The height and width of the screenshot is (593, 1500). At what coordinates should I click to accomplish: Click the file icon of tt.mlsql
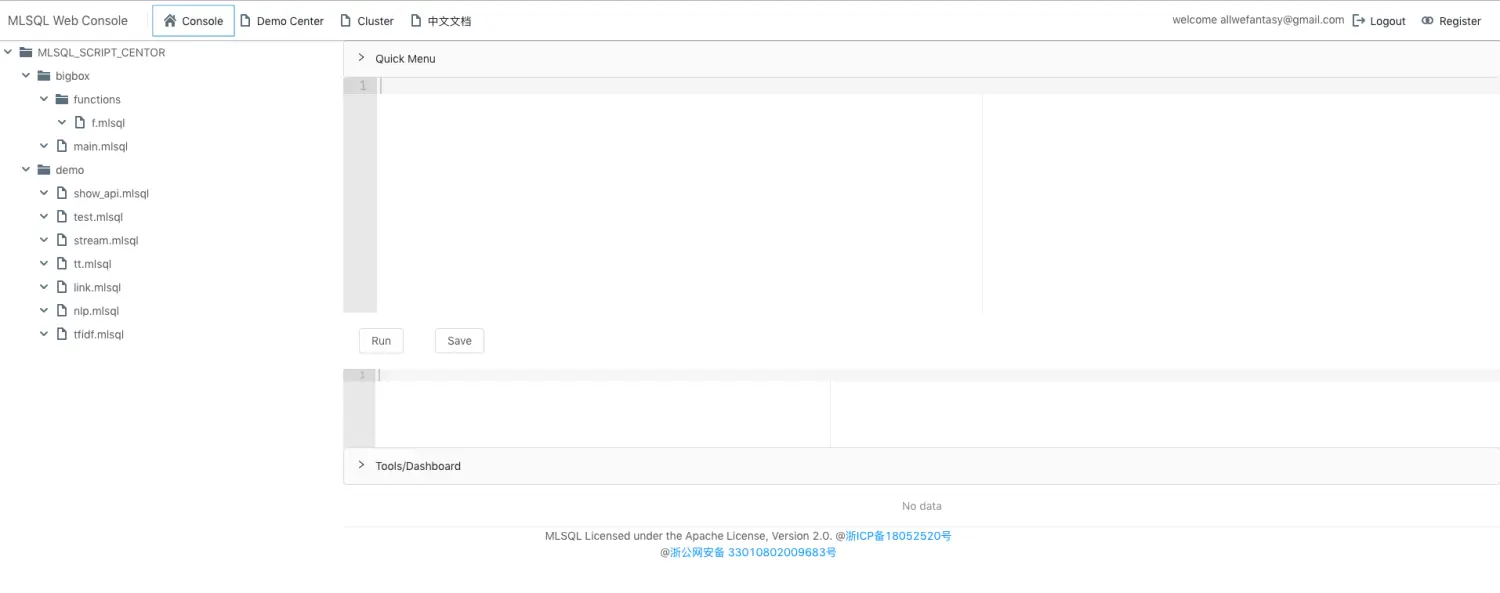pyautogui.click(x=62, y=264)
